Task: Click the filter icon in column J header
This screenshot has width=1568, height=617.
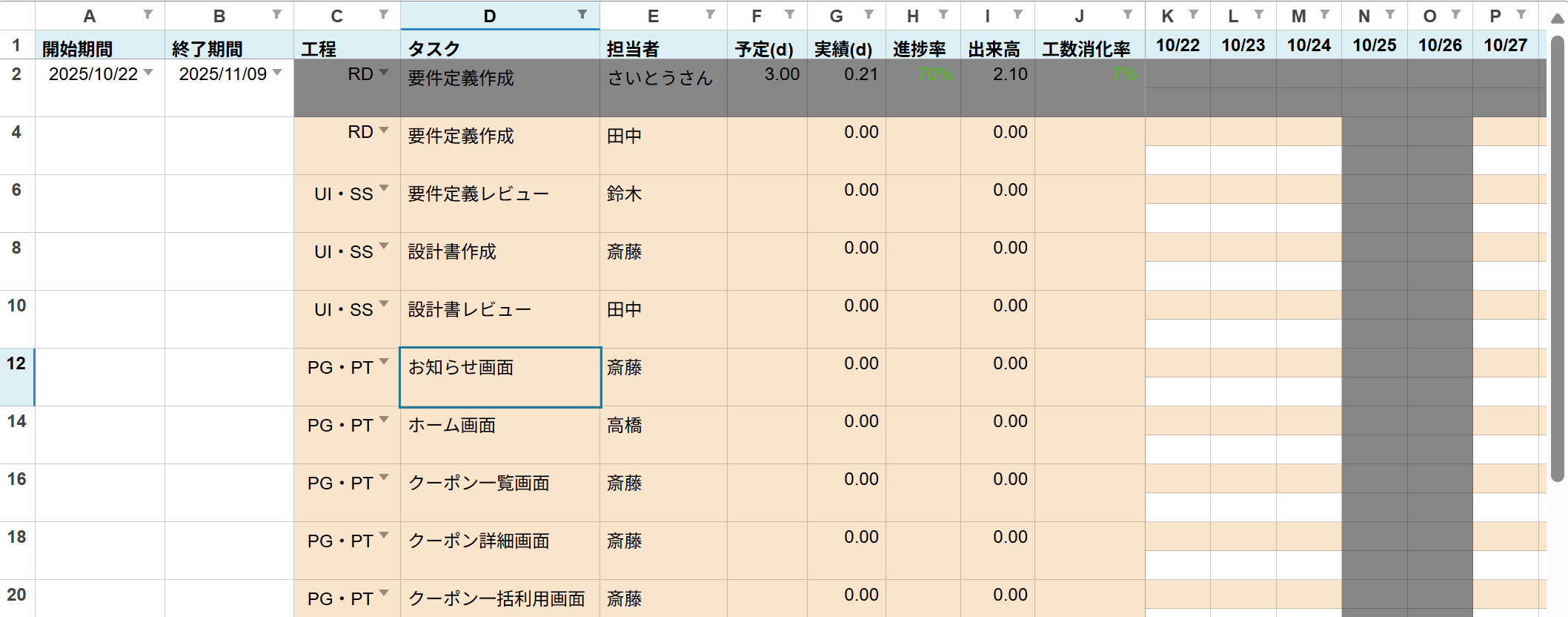Action: click(x=1128, y=15)
